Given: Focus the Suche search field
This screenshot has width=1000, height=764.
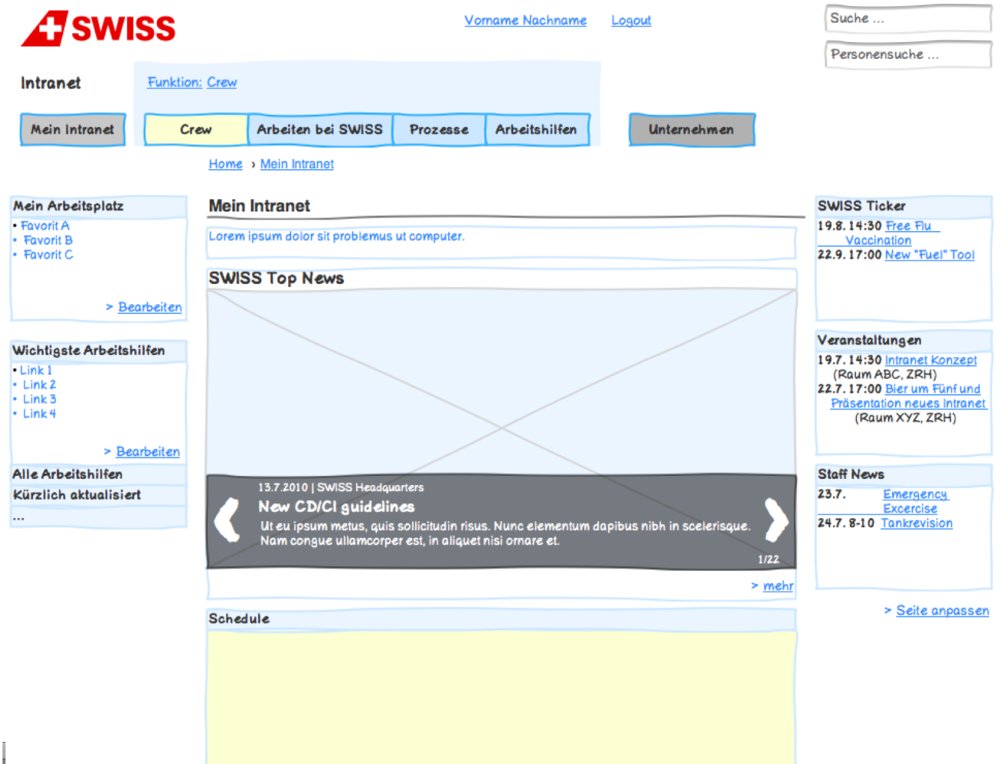Looking at the screenshot, I should (908, 19).
